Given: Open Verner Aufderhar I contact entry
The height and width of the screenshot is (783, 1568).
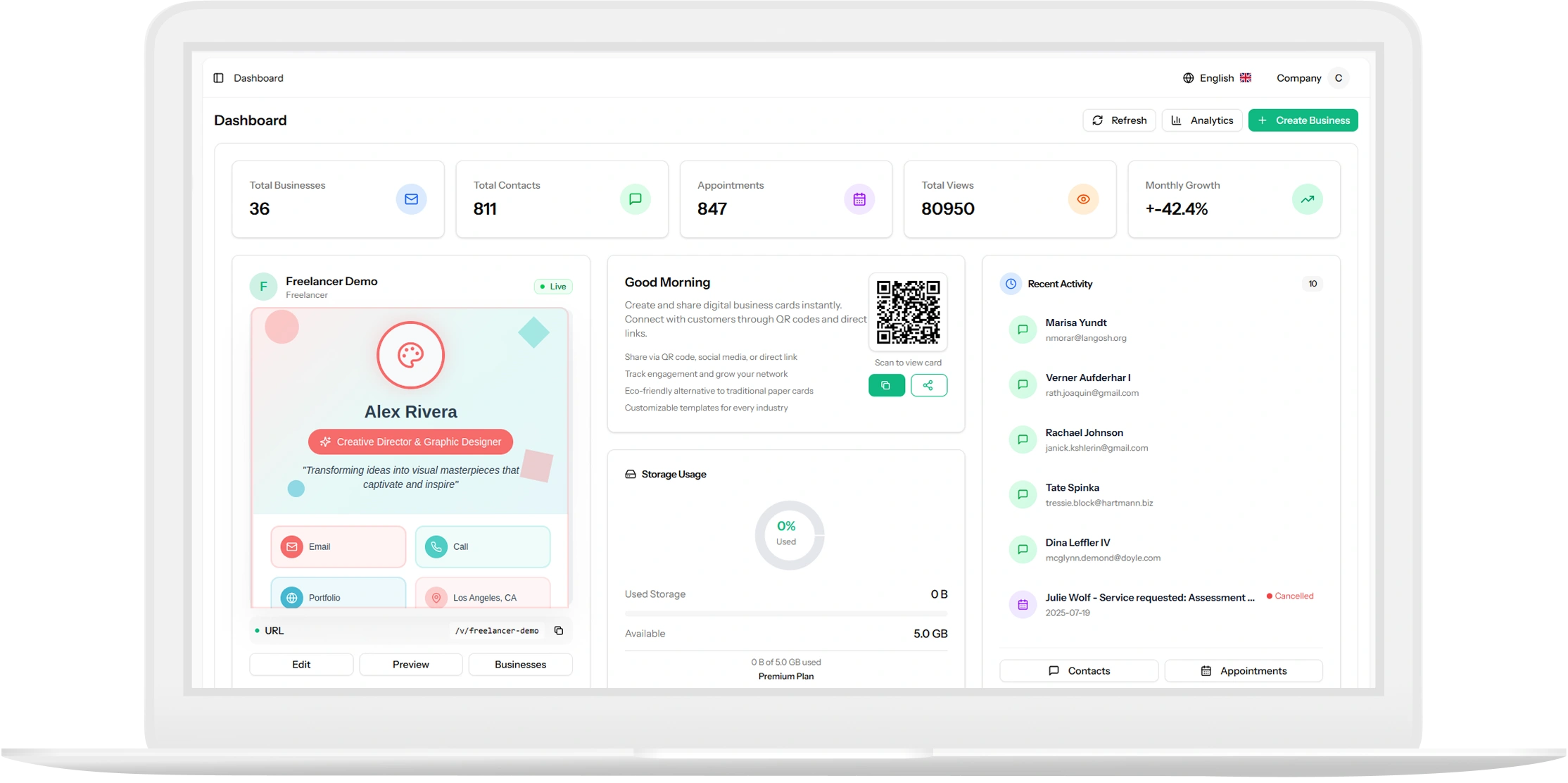Looking at the screenshot, I should coord(1161,385).
